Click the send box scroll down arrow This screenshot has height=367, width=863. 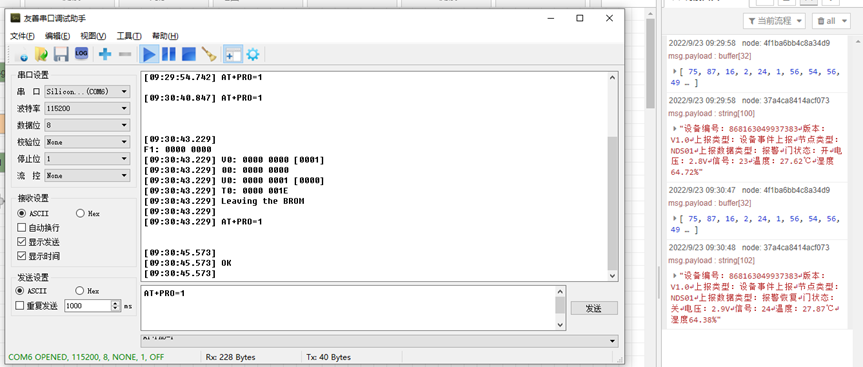[560, 325]
